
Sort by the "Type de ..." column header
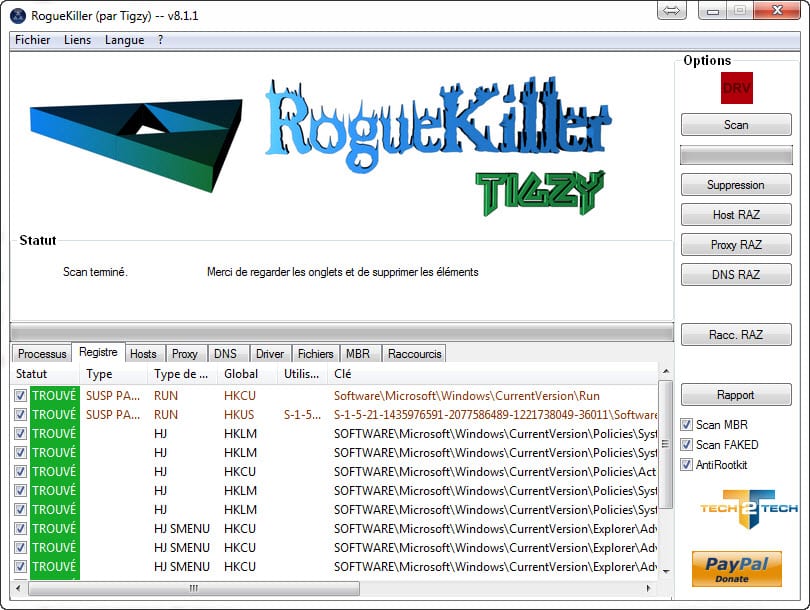pos(183,374)
